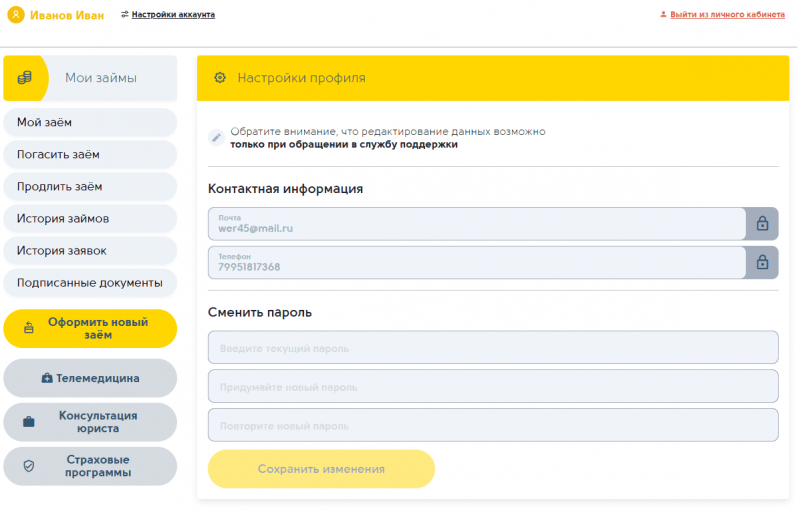Click the lock icon on the Почта field
The height and width of the screenshot is (511, 800).
point(762,223)
